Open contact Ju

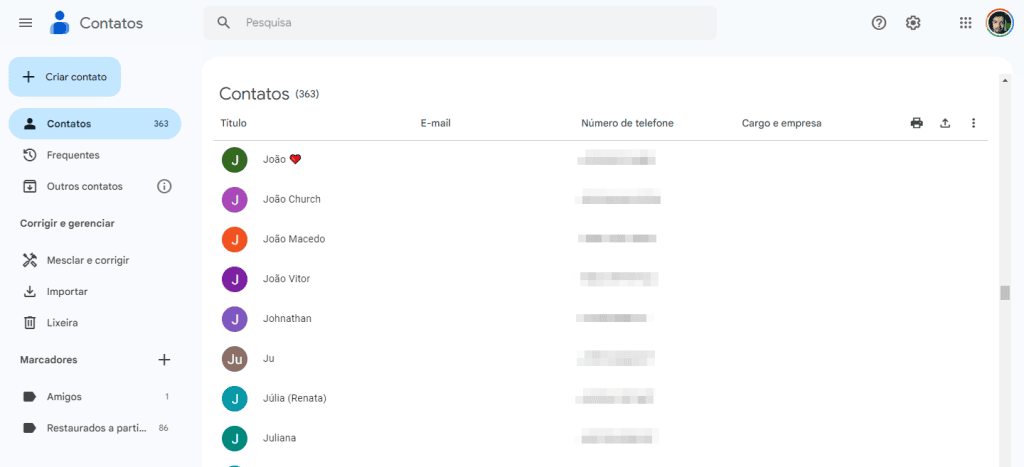268,359
